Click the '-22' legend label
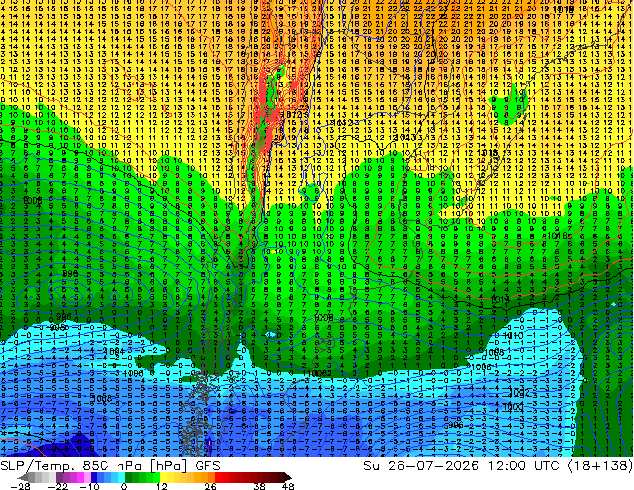The height and width of the screenshot is (490, 634). point(58,486)
